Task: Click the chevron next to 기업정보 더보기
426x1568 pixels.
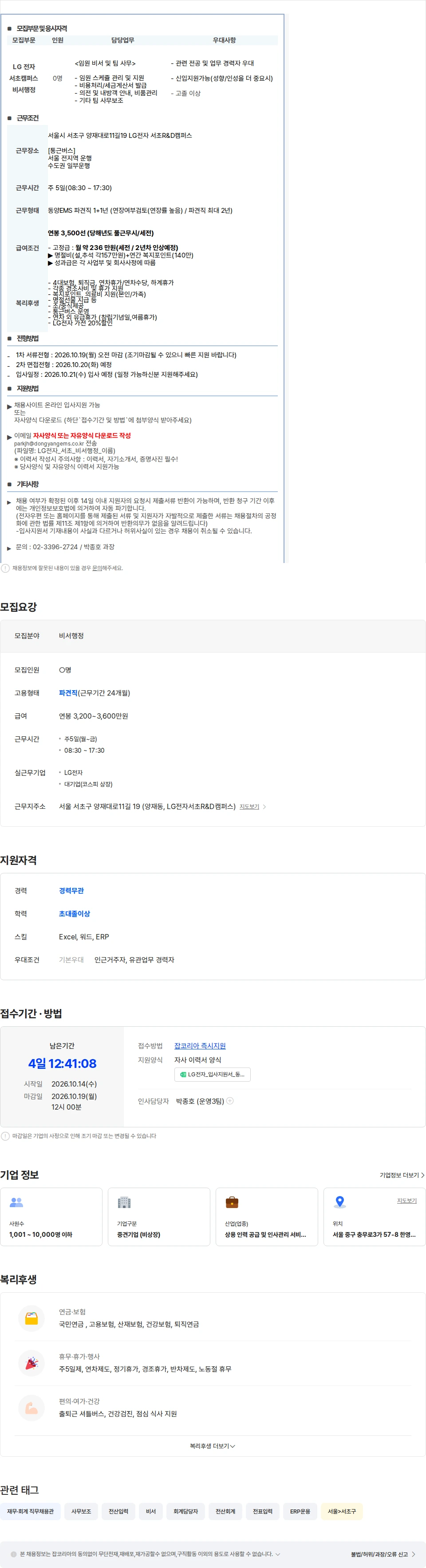Action: pos(422,1175)
